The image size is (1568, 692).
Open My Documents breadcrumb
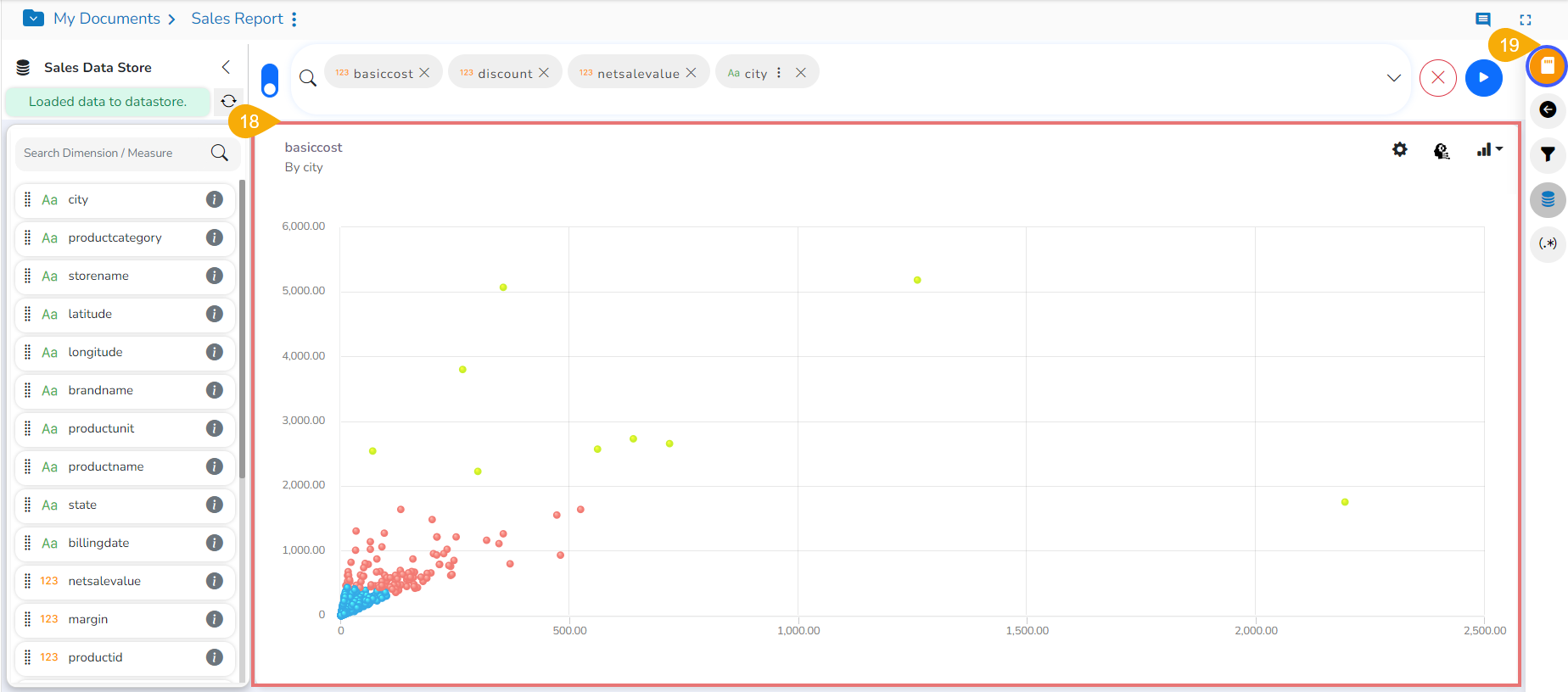(106, 19)
